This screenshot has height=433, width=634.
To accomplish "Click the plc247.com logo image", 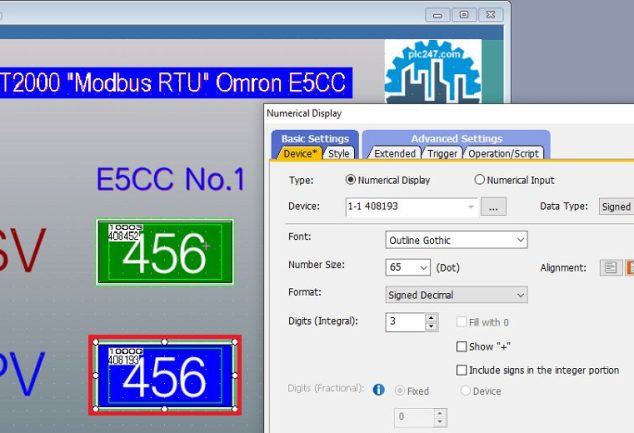I will point(433,71).
